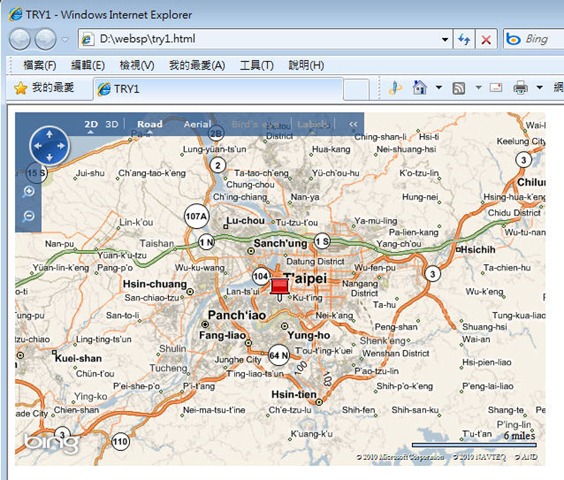The height and width of the screenshot is (480, 564).
Task: Pan the map up with compass arrow
Action: [49, 134]
